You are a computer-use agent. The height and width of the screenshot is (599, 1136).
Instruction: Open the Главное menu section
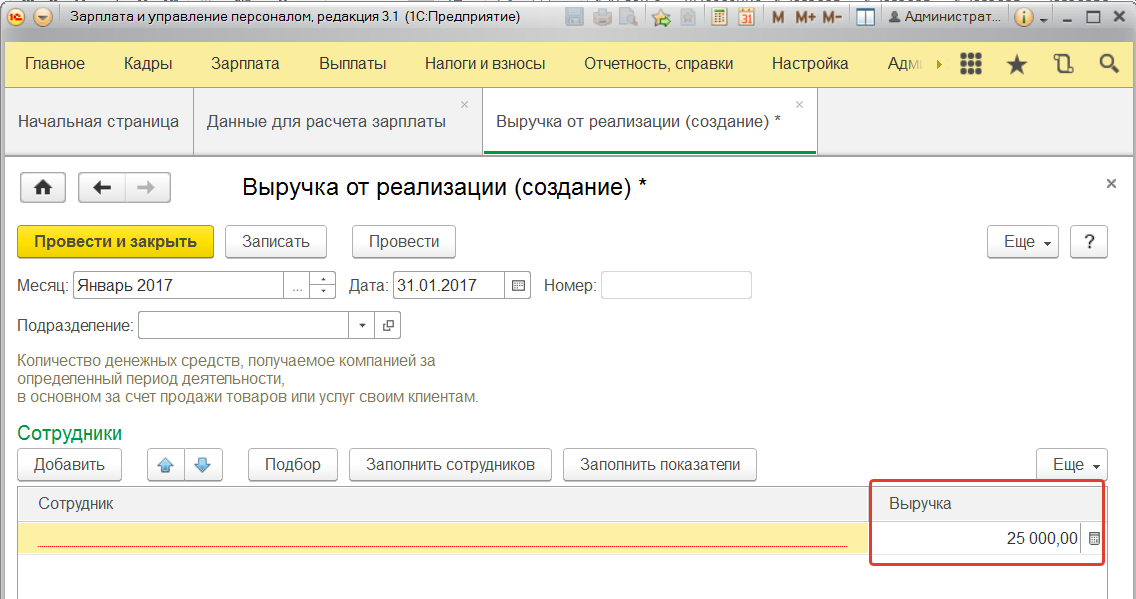tap(55, 64)
